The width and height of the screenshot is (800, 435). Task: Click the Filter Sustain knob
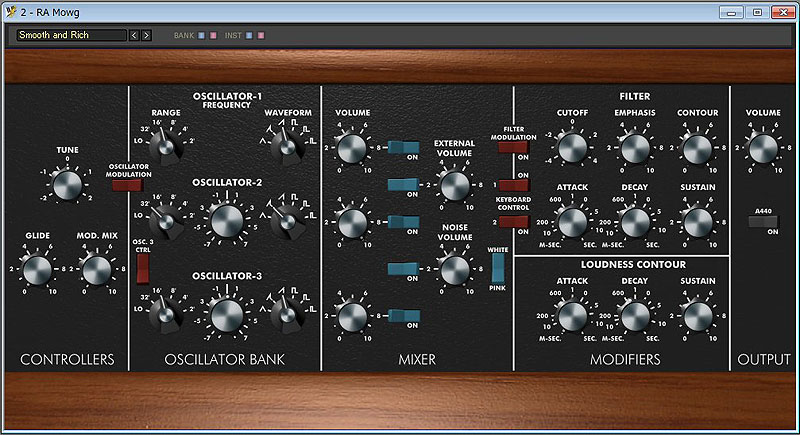click(x=697, y=223)
